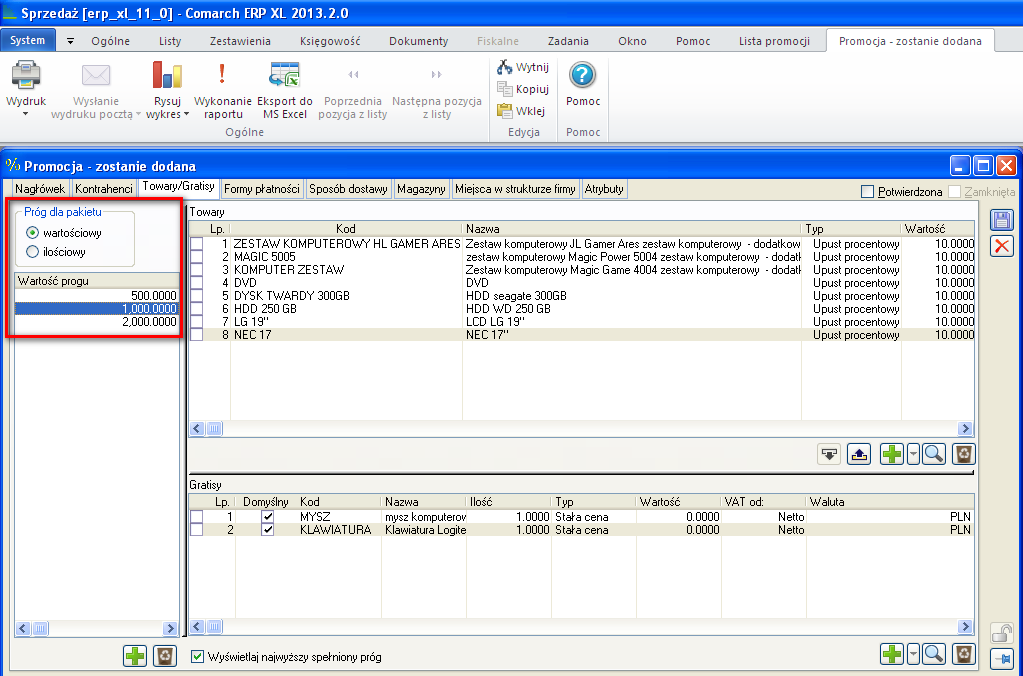Tick the row checkbox for MAGIC 5005
1023x676 pixels.
coord(196,256)
